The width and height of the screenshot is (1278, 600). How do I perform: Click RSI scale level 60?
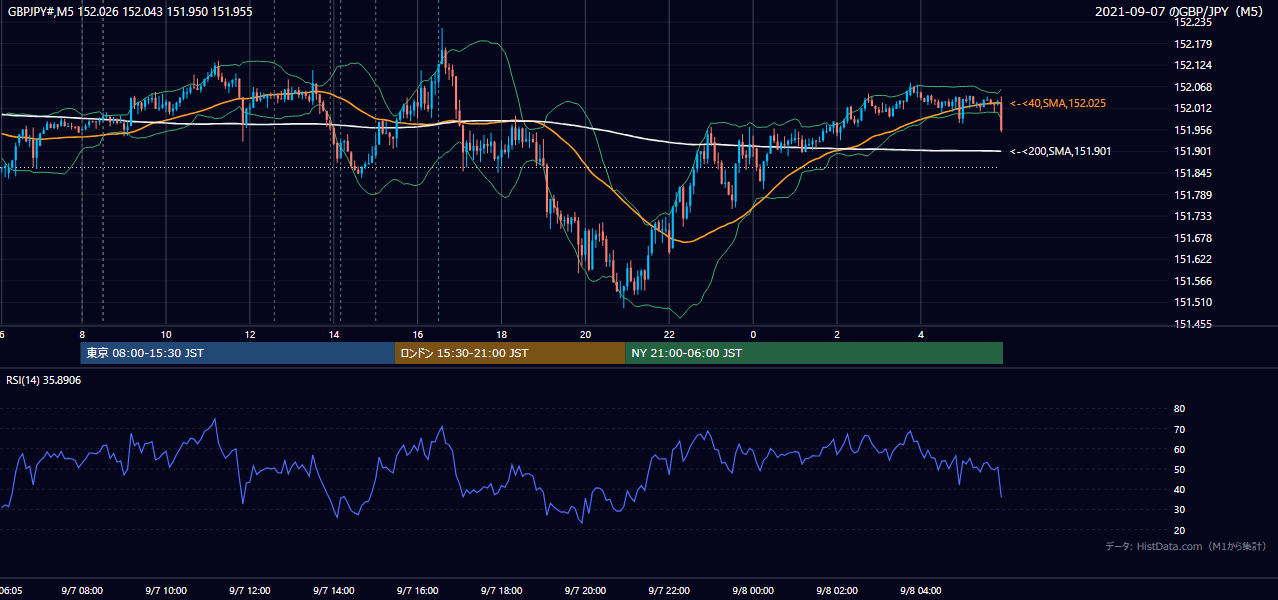pyautogui.click(x=1179, y=449)
